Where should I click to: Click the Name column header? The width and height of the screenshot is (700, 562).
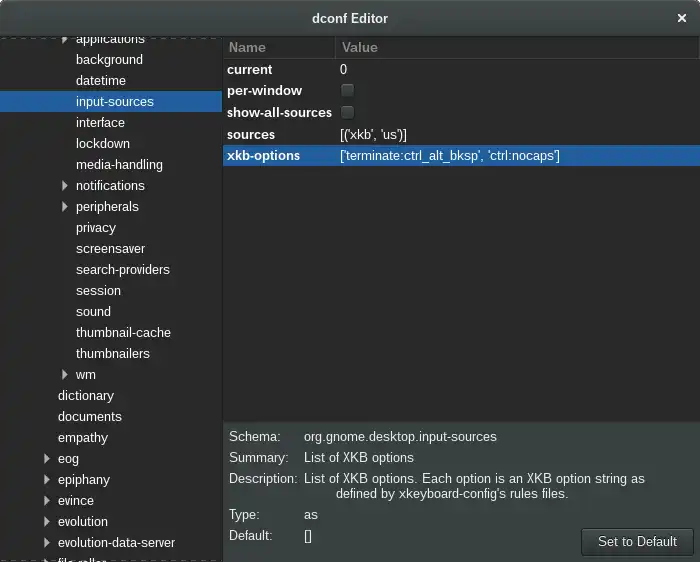(x=279, y=47)
